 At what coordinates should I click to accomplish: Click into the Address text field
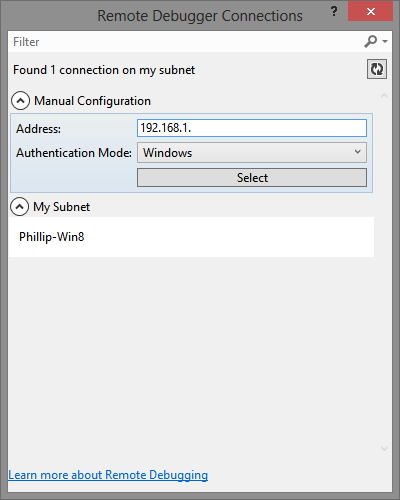pos(252,128)
